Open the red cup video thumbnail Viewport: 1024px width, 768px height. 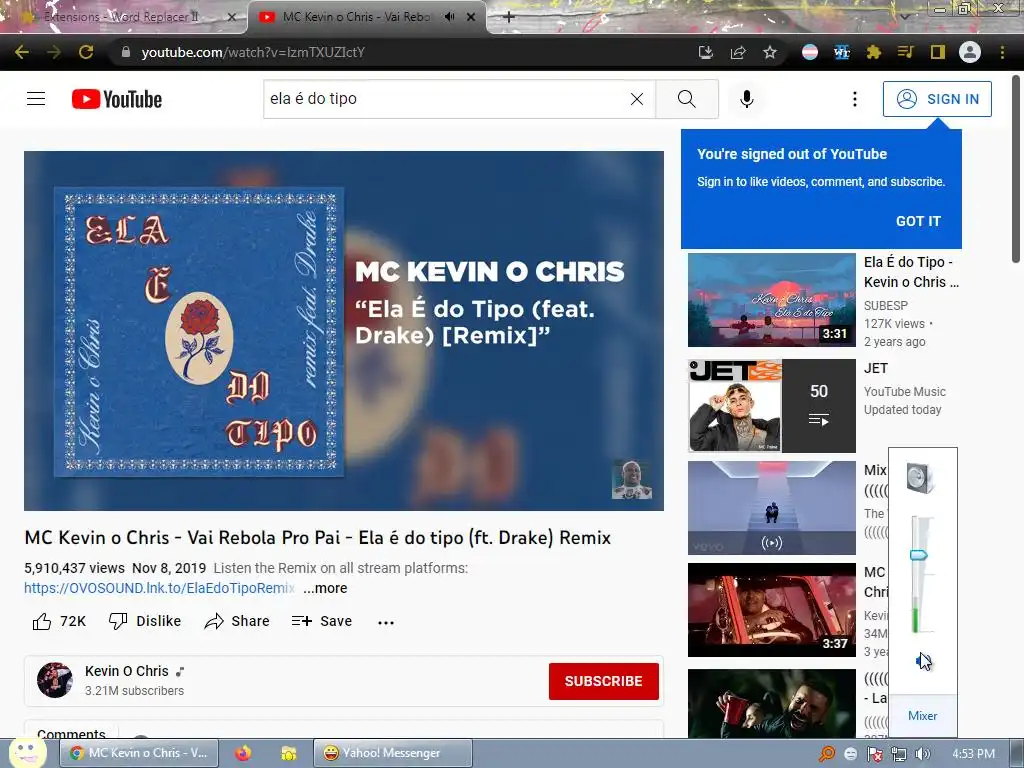pos(771,703)
